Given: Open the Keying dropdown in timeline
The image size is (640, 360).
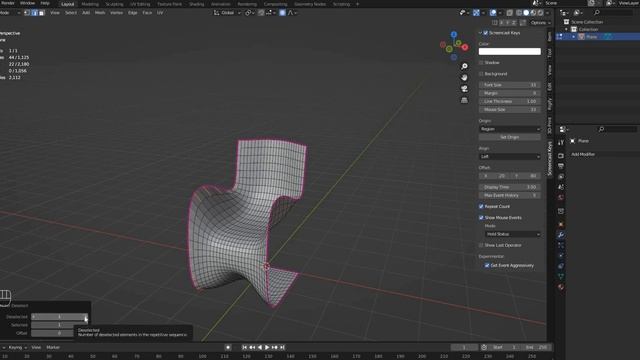Looking at the screenshot, I should coord(17,347).
